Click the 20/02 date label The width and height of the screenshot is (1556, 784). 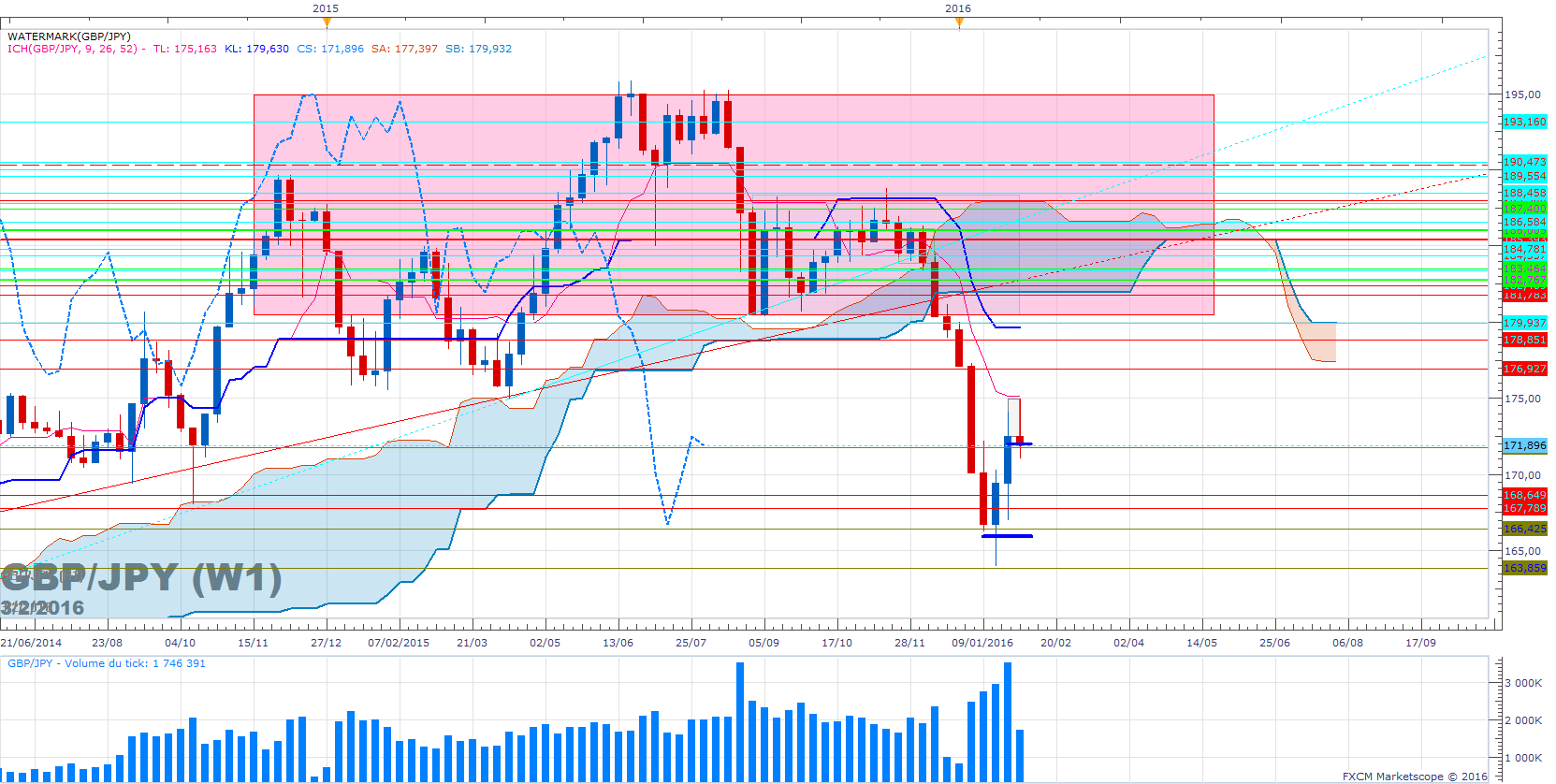pos(1056,643)
